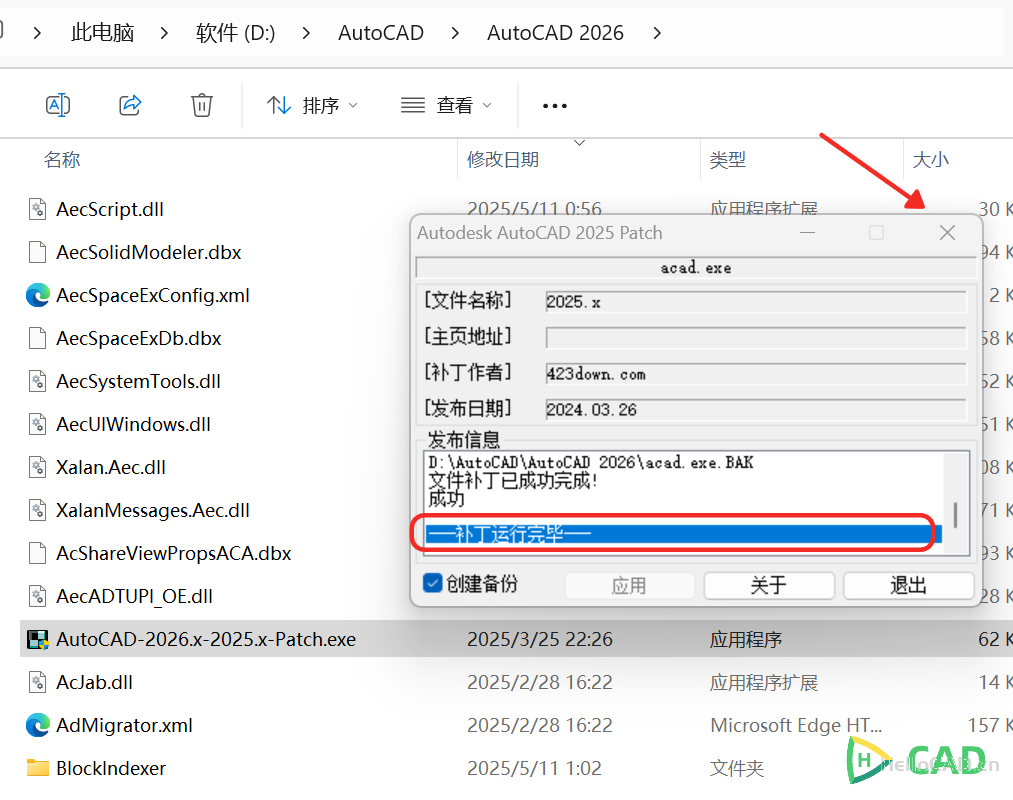Screen dimensions: 1013x800
Task: Open the 查看 view dropdown
Action: click(446, 105)
